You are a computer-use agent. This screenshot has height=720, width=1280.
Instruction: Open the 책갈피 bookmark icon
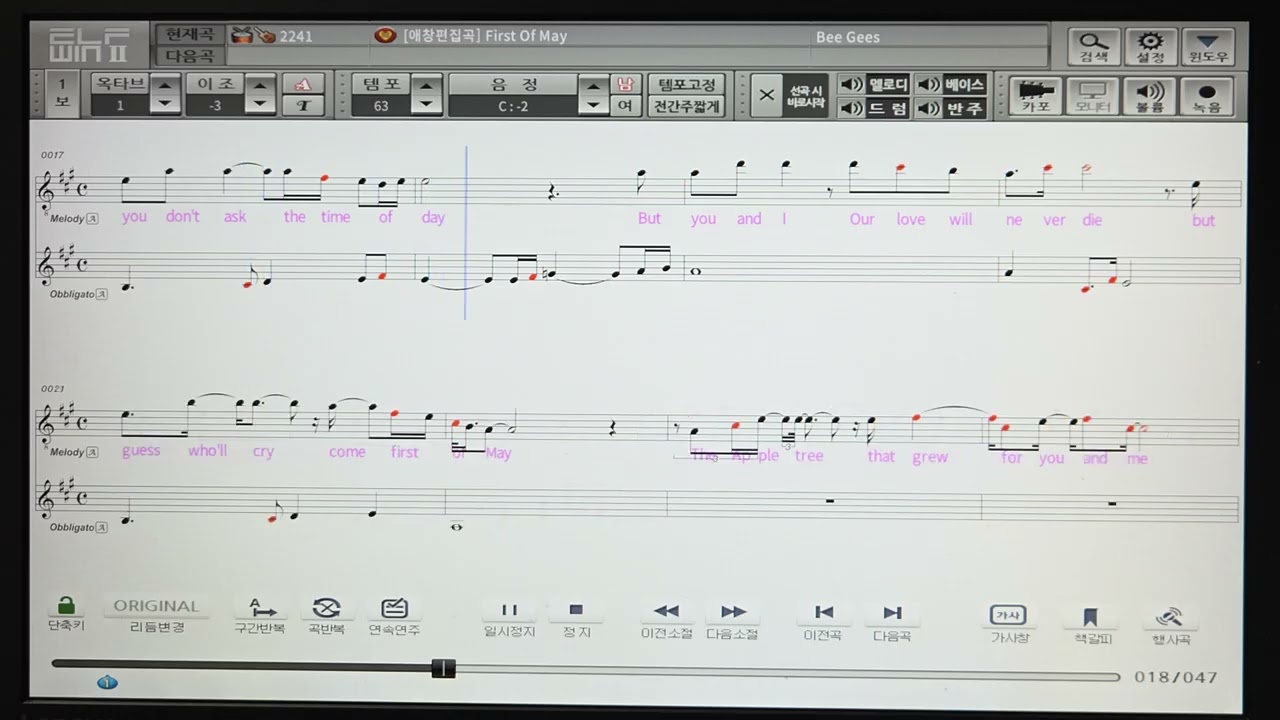pyautogui.click(x=1092, y=625)
